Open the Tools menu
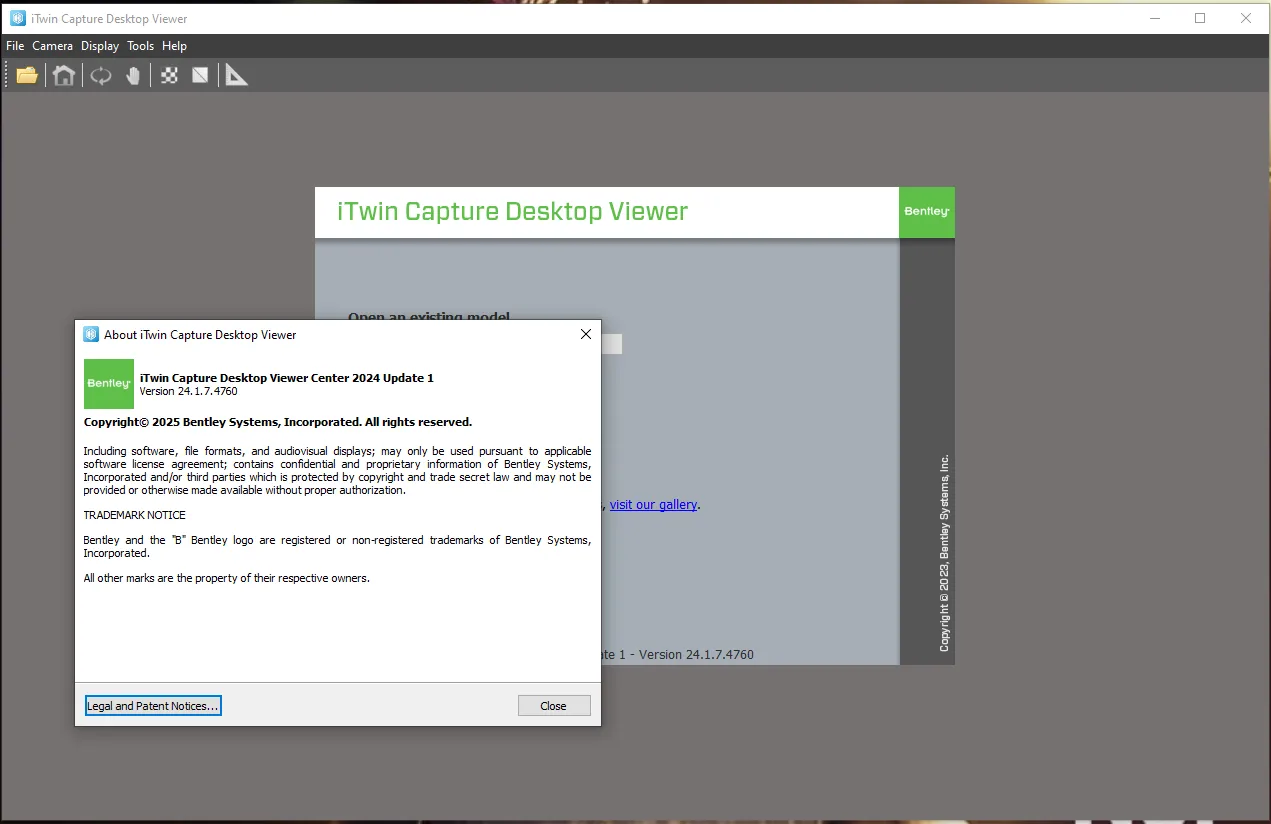1271x824 pixels. coord(141,46)
